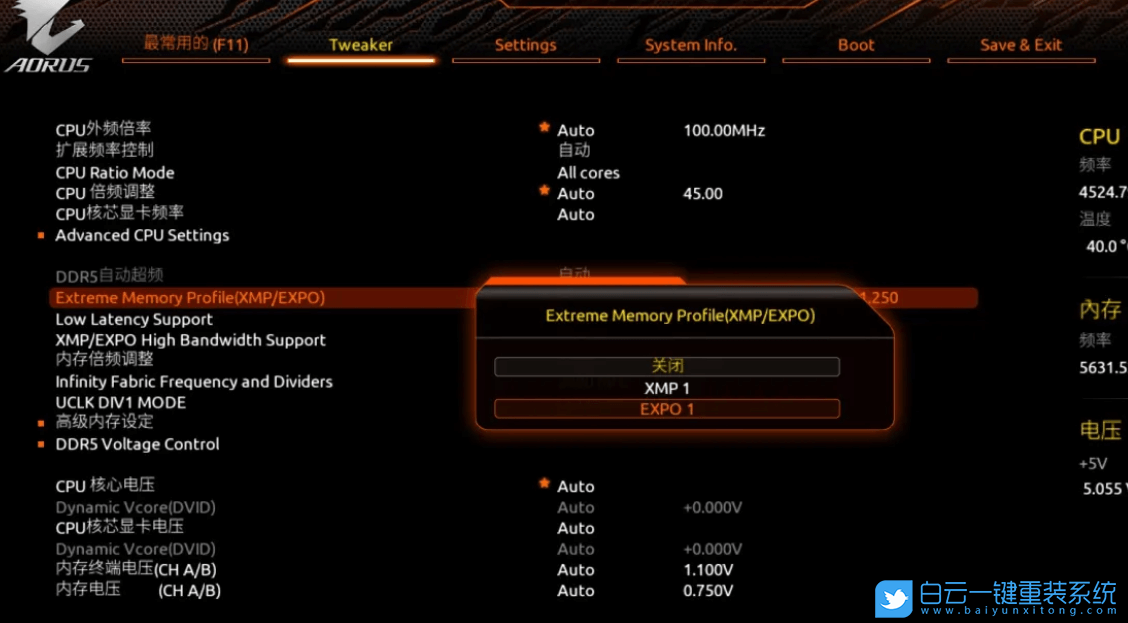
Task: Select EXPO 1 memory profile
Action: tap(667, 409)
